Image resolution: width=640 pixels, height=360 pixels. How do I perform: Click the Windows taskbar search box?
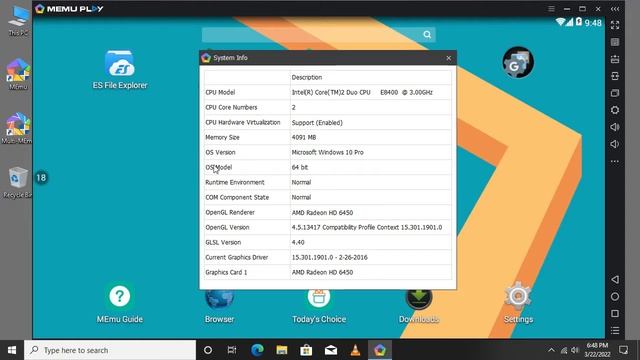[110, 350]
